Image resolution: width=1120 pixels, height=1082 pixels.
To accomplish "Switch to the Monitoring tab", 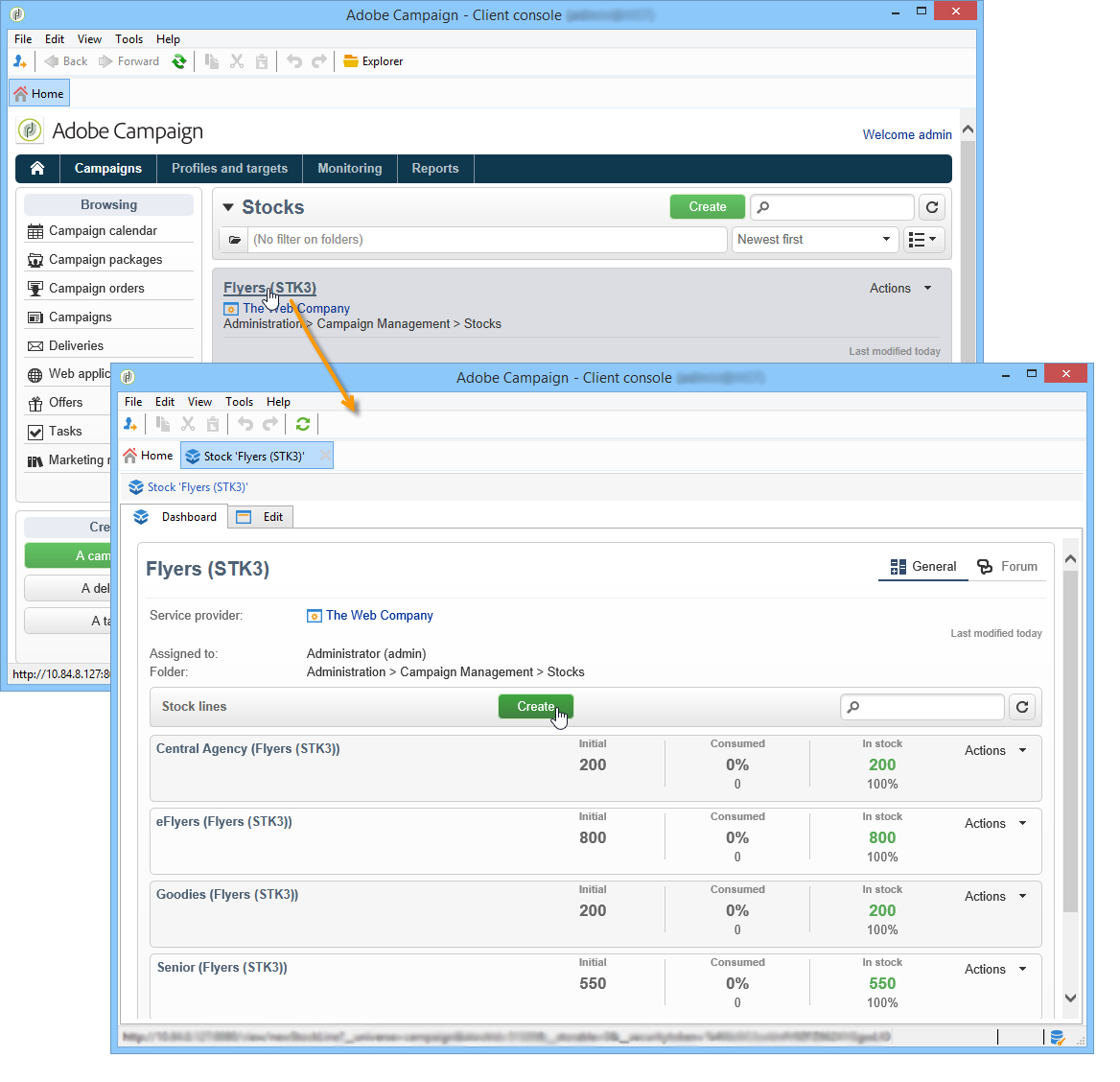I will point(349,168).
